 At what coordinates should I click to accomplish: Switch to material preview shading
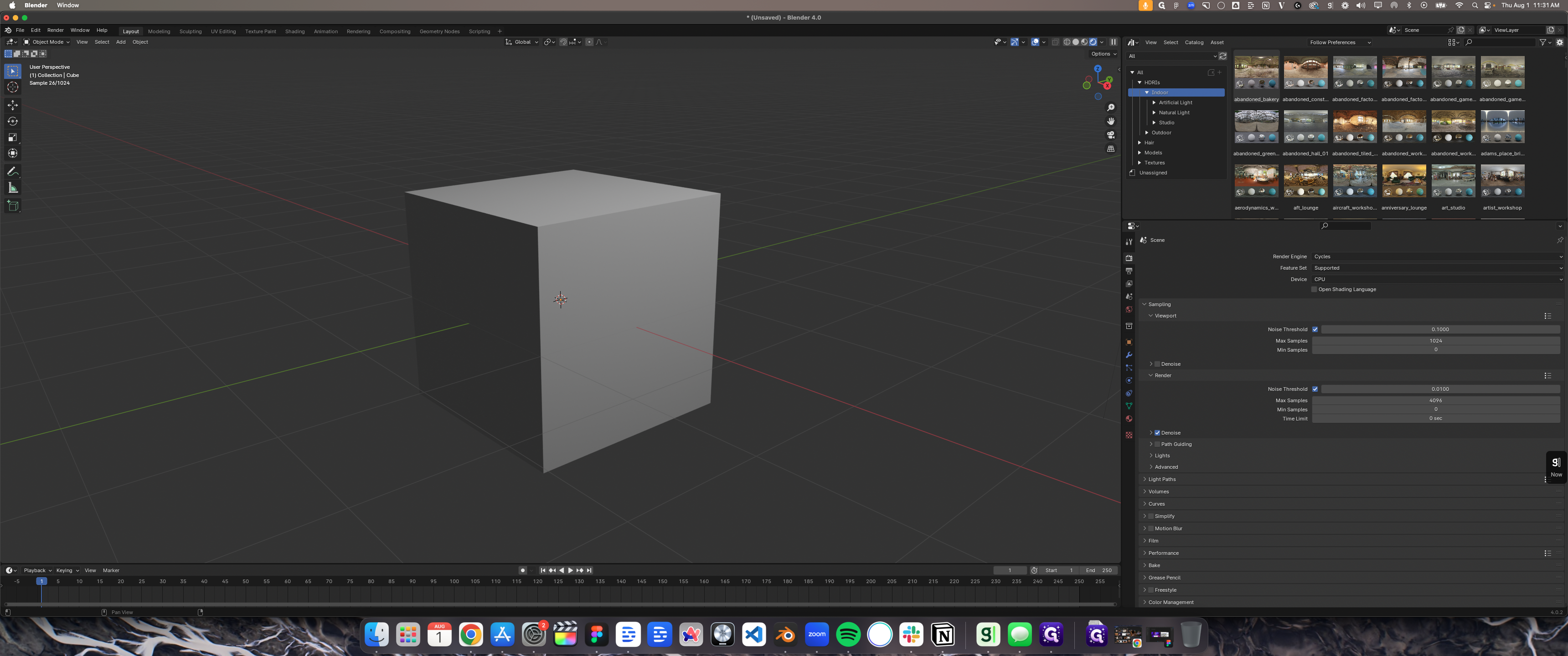(1084, 42)
